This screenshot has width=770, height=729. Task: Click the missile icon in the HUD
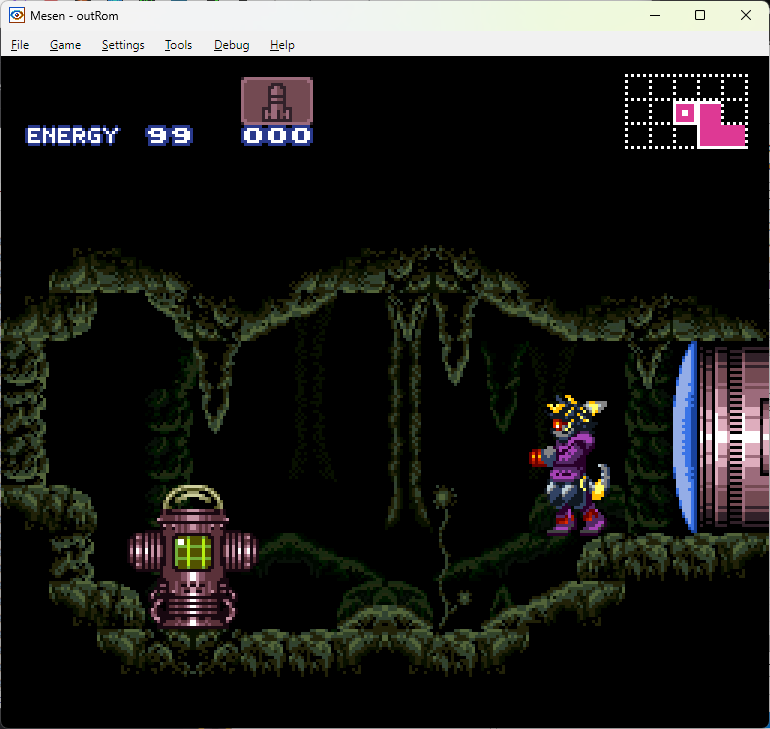pyautogui.click(x=277, y=101)
